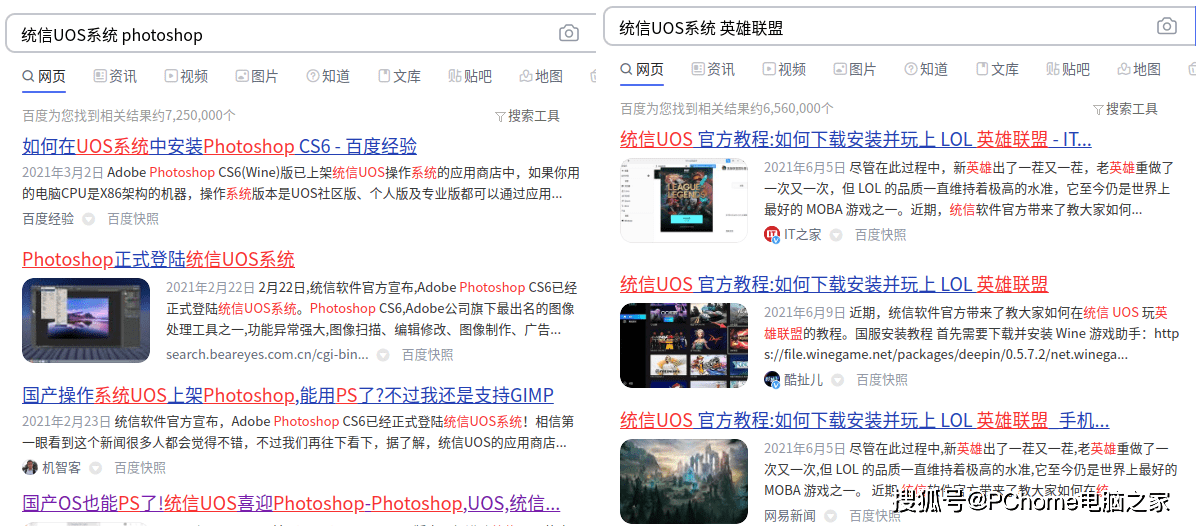Click 百度快照 link next to 百度经验
The width and height of the screenshot is (1196, 526).
coord(133,220)
